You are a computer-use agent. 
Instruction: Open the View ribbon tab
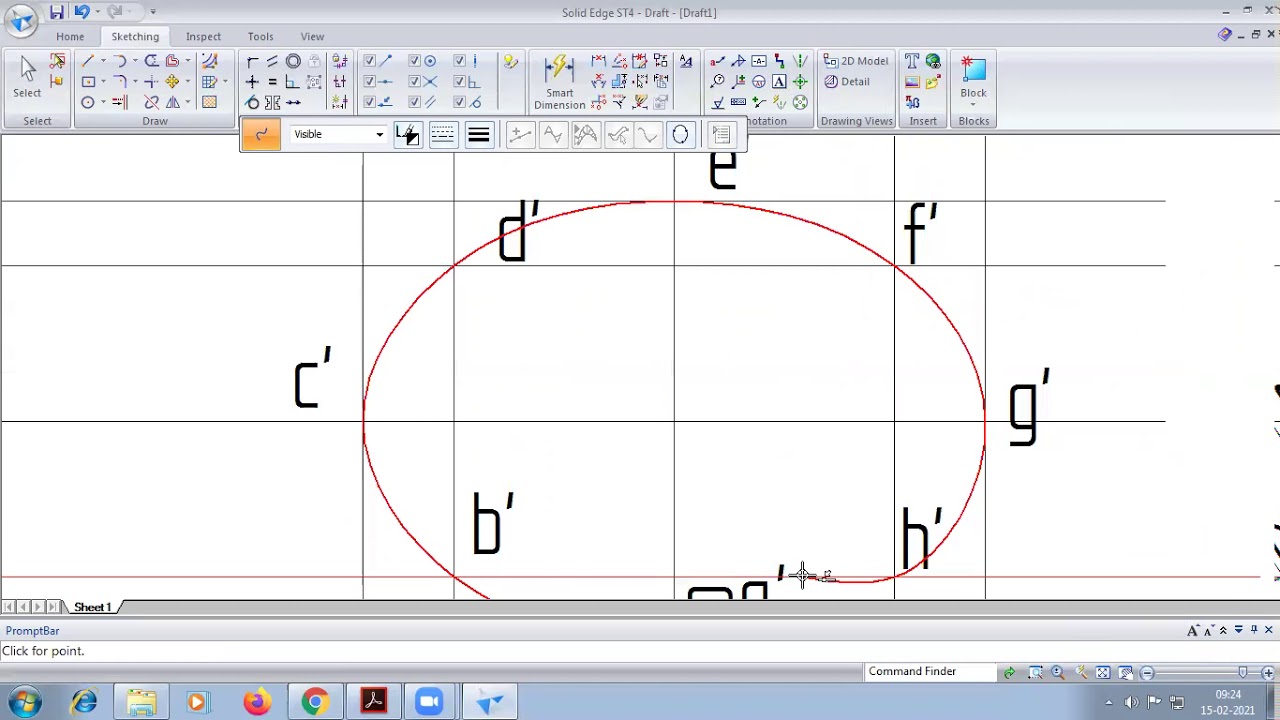[312, 37]
